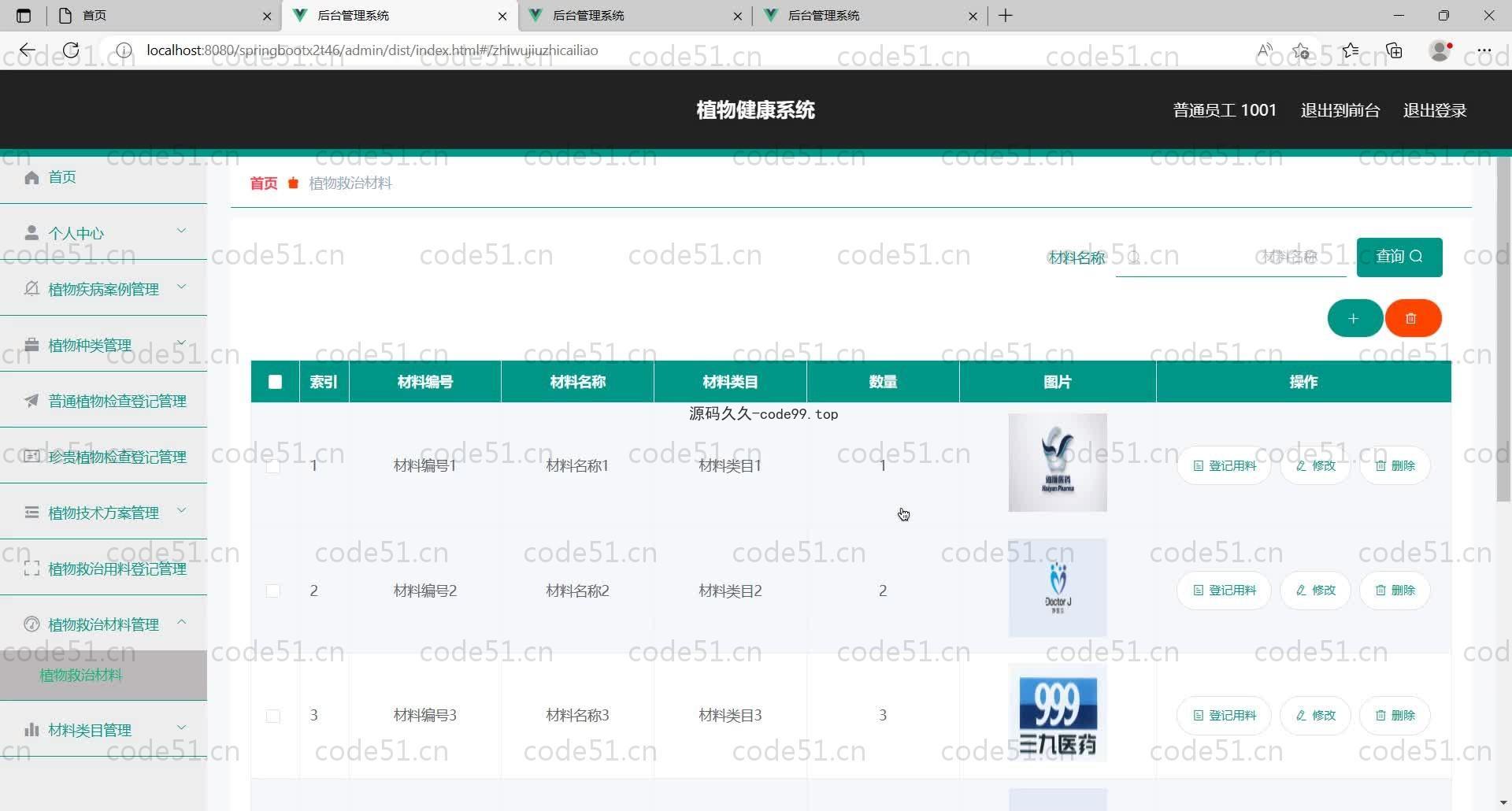Open the read aloud icon in address bar

(1265, 50)
